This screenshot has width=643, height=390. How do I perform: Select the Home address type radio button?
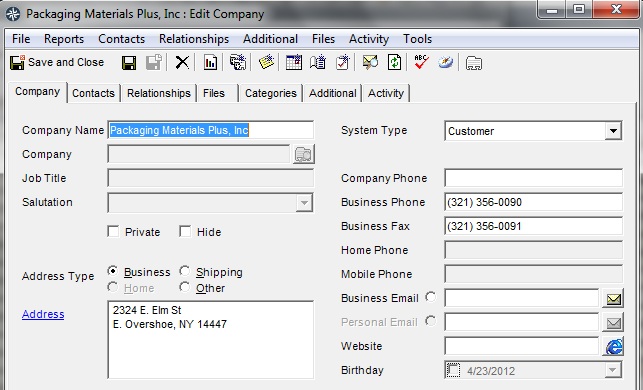click(x=113, y=287)
